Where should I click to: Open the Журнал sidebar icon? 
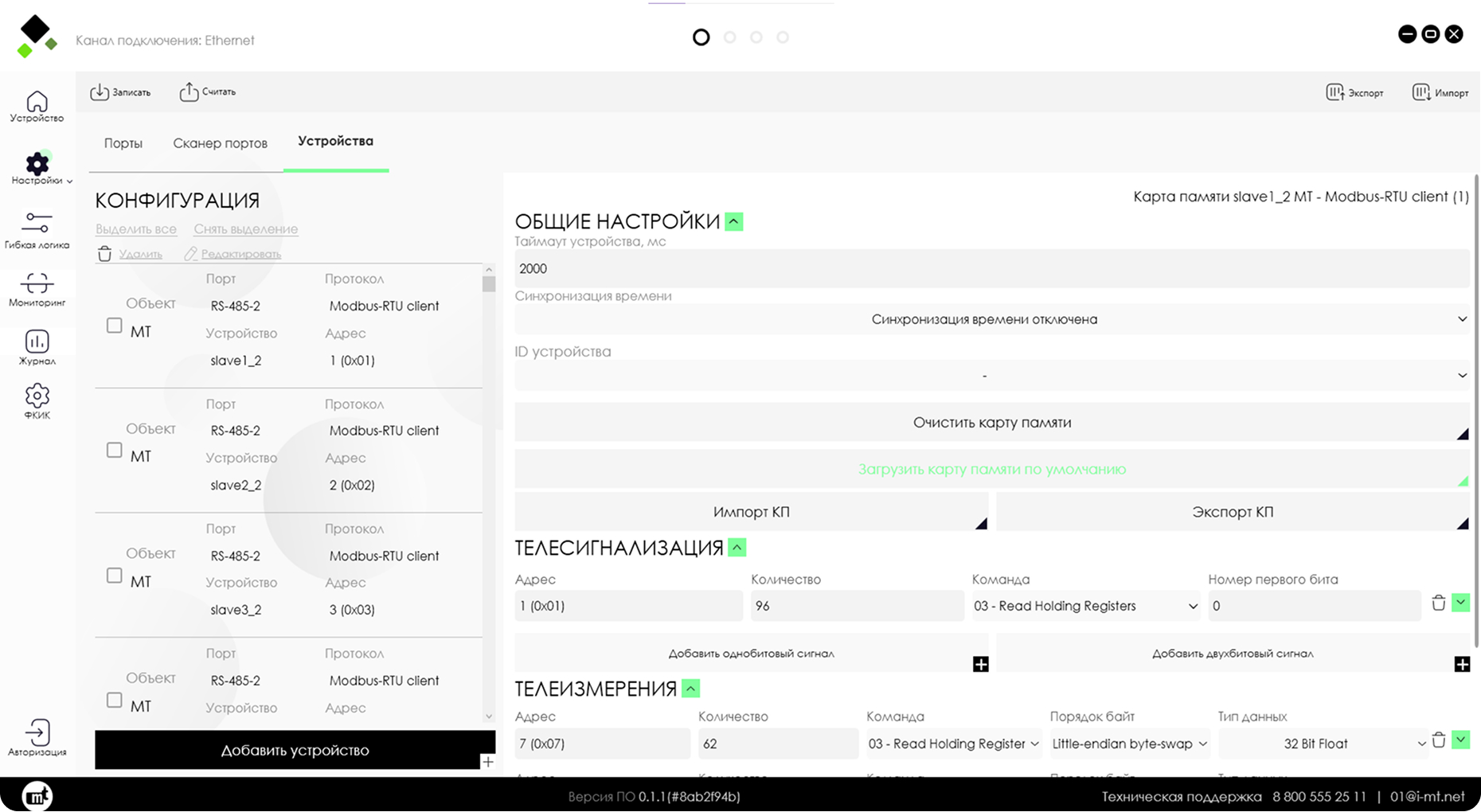point(37,342)
